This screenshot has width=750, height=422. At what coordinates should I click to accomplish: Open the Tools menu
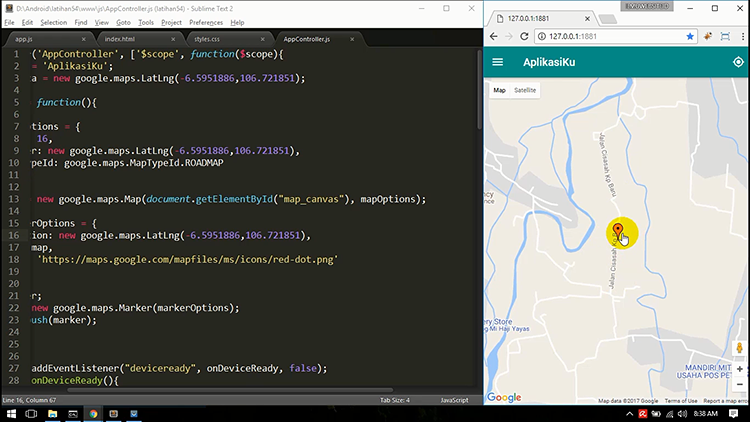[x=146, y=22]
